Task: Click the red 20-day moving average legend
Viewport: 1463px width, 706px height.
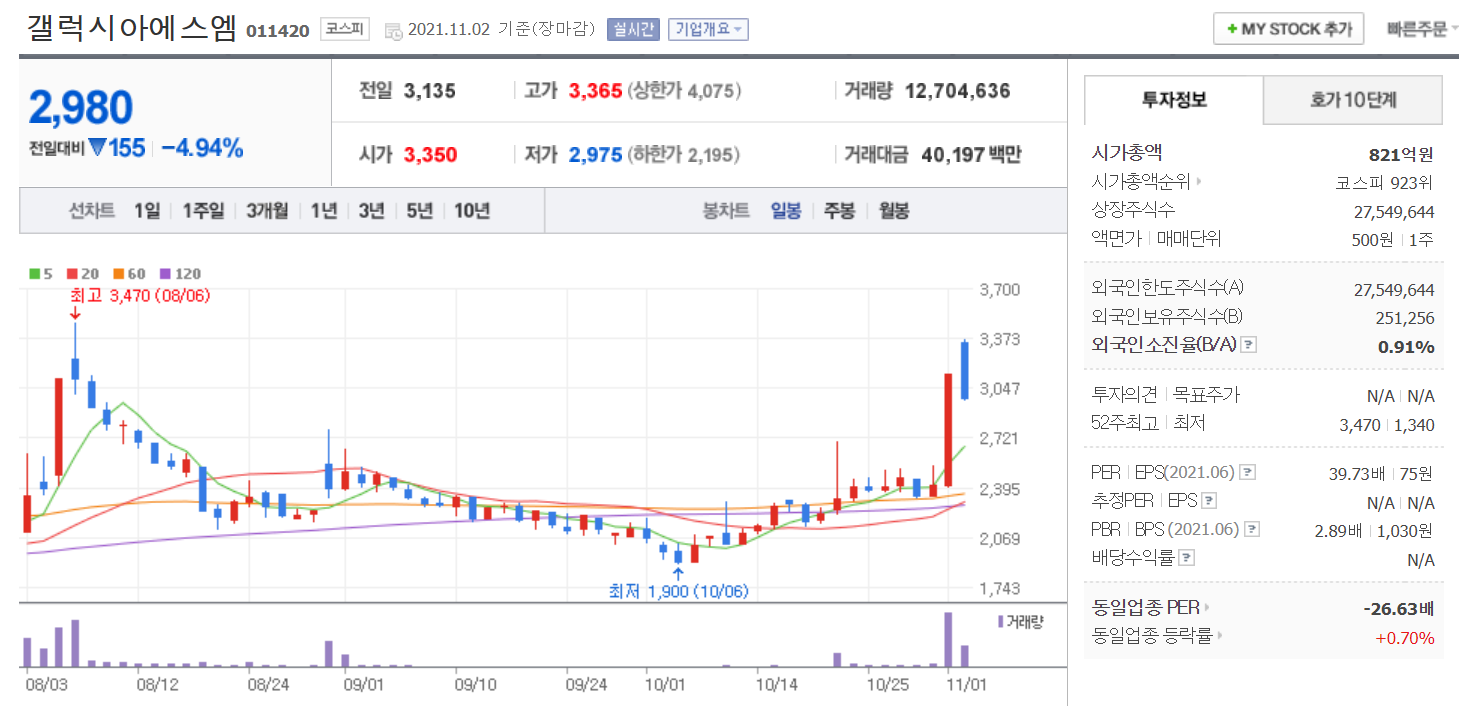Action: coord(83,273)
